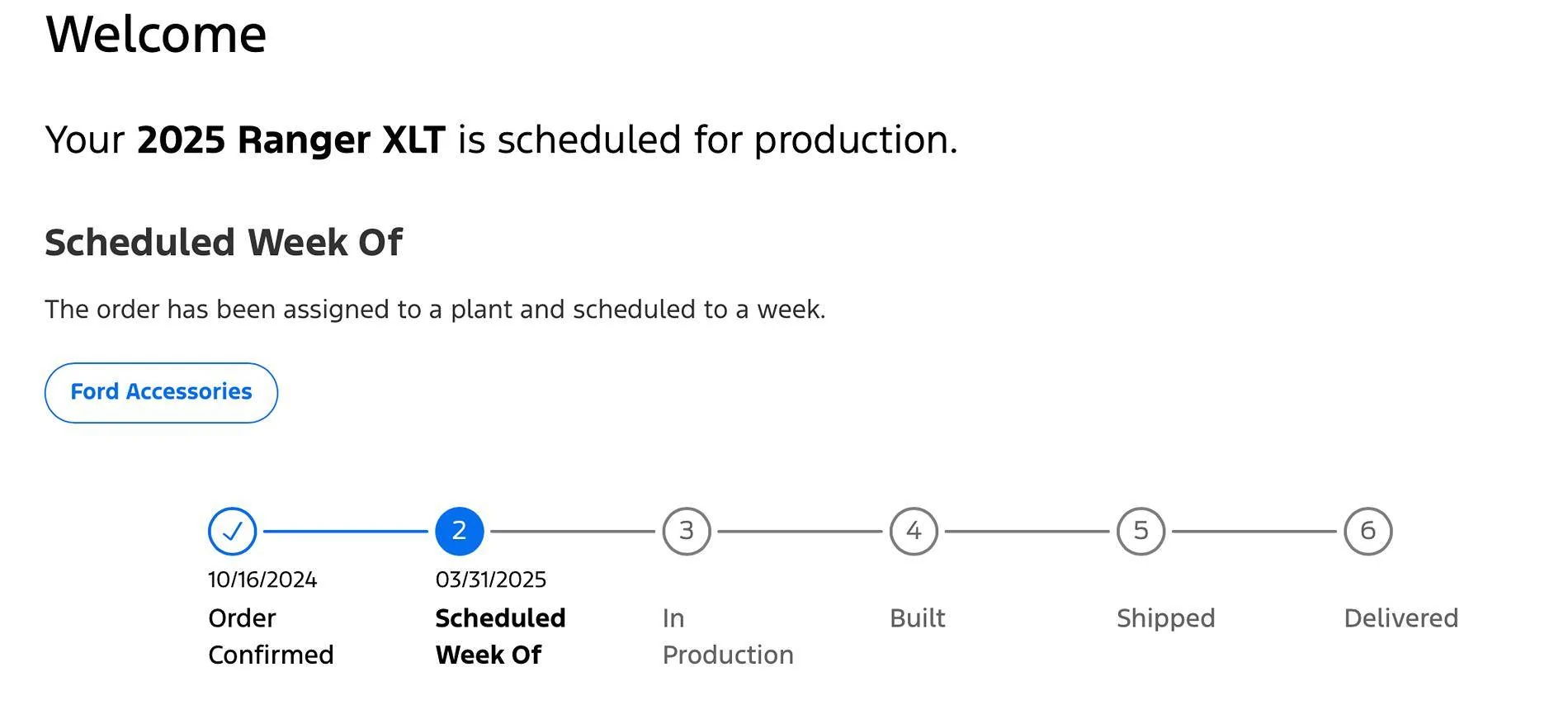Select the step 4 circle icon
The image size is (1568, 705).
[x=914, y=531]
